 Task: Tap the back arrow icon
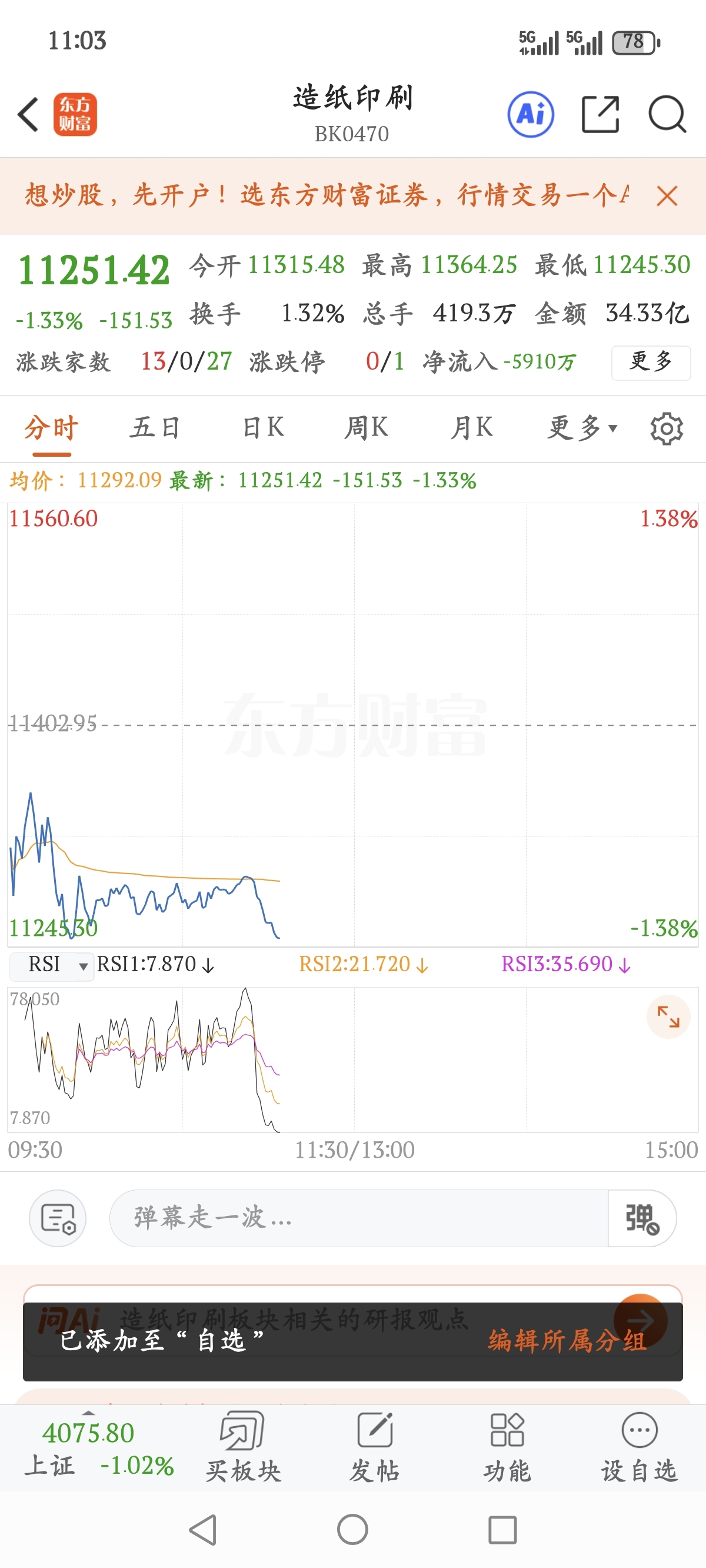coord(28,114)
